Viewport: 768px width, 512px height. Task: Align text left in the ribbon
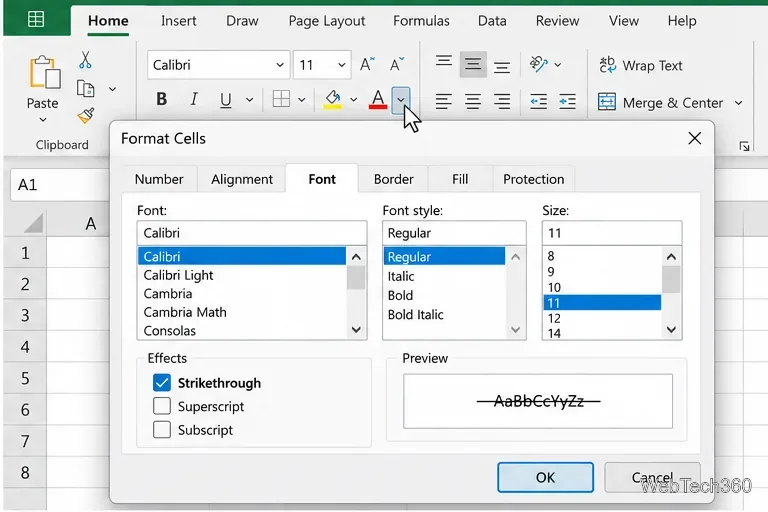(444, 101)
